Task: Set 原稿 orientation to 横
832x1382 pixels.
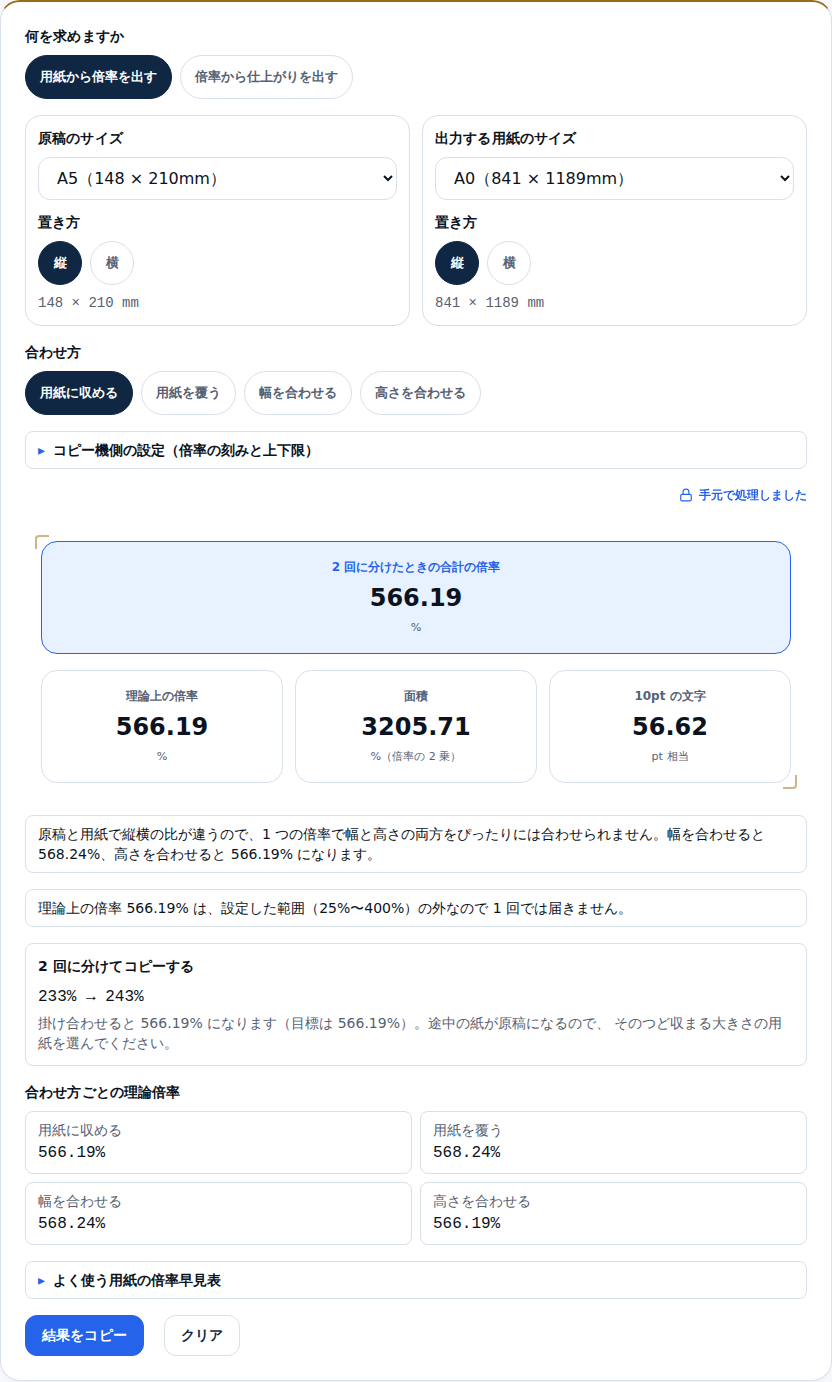Action: pyautogui.click(x=112, y=263)
